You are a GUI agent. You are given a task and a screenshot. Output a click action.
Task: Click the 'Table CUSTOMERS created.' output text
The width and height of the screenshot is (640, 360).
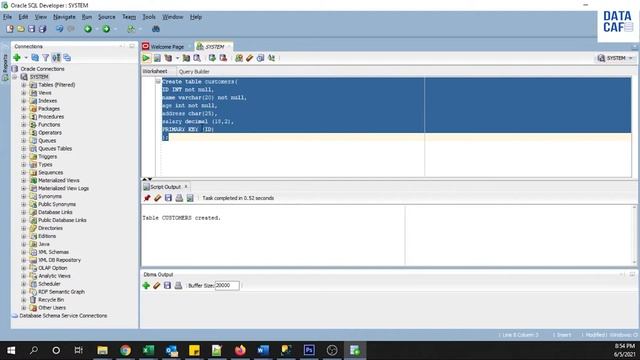(x=181, y=218)
